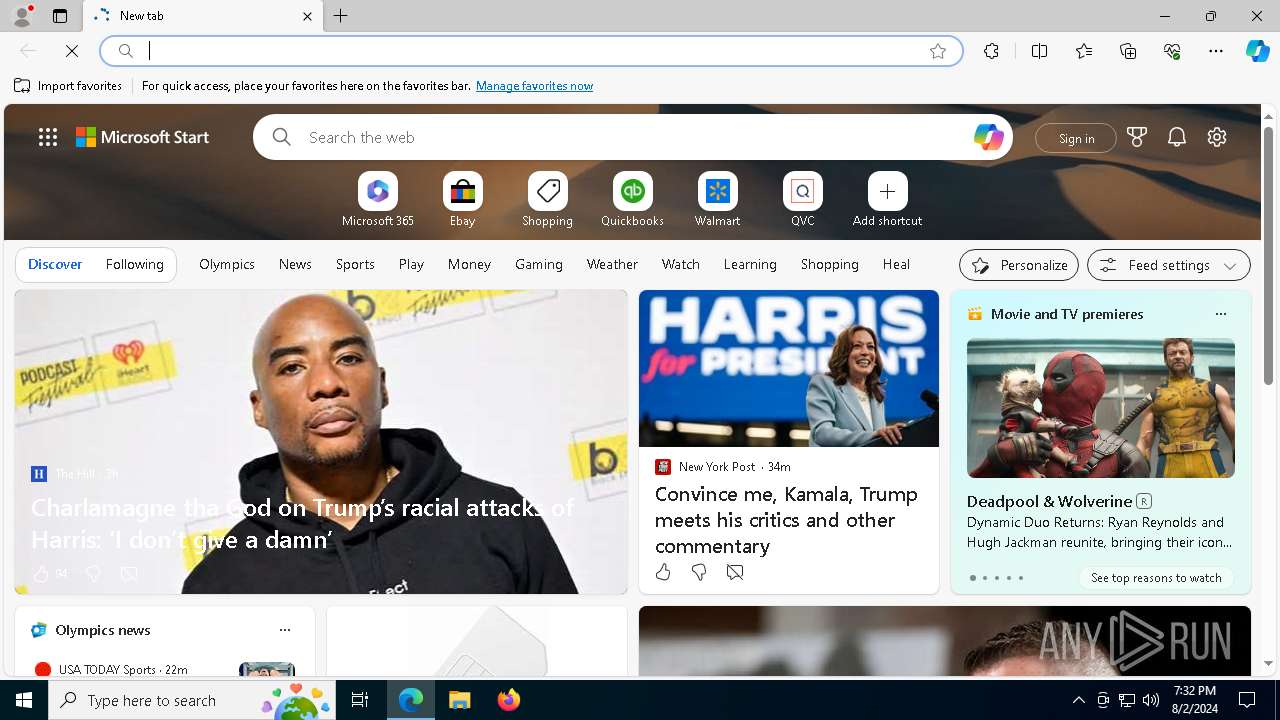Viewport: 1280px width, 720px height.
Task: Open the Microsoft apps grid launcher
Action: point(48,137)
